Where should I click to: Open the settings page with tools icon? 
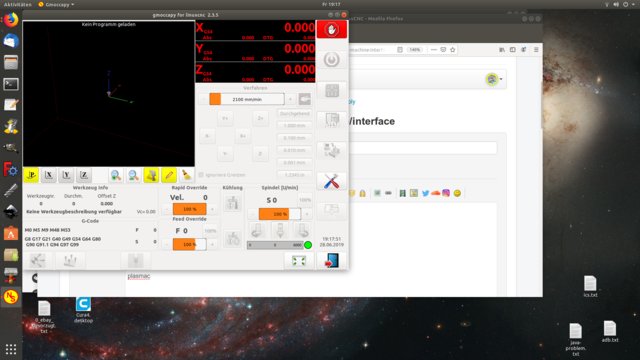(x=332, y=181)
